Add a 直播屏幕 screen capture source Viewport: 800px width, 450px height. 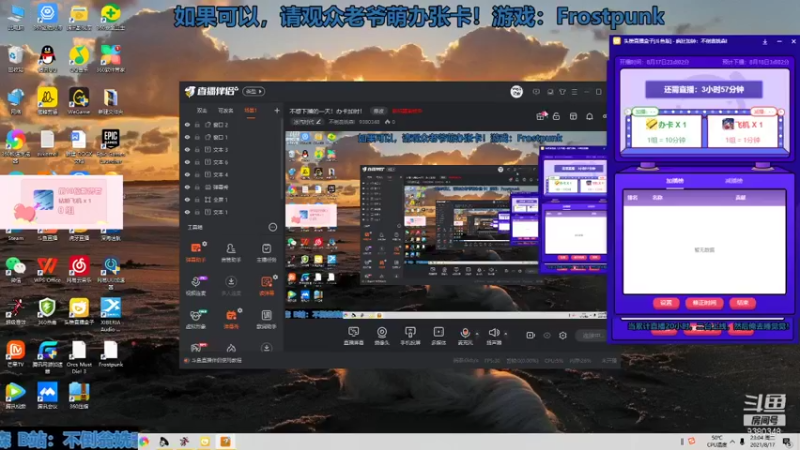pyautogui.click(x=353, y=336)
